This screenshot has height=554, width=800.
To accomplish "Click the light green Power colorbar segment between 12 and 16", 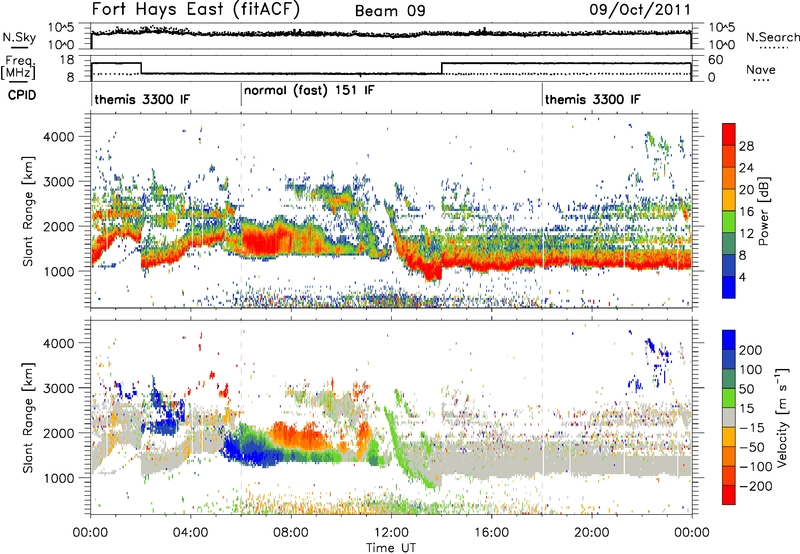I will point(729,222).
